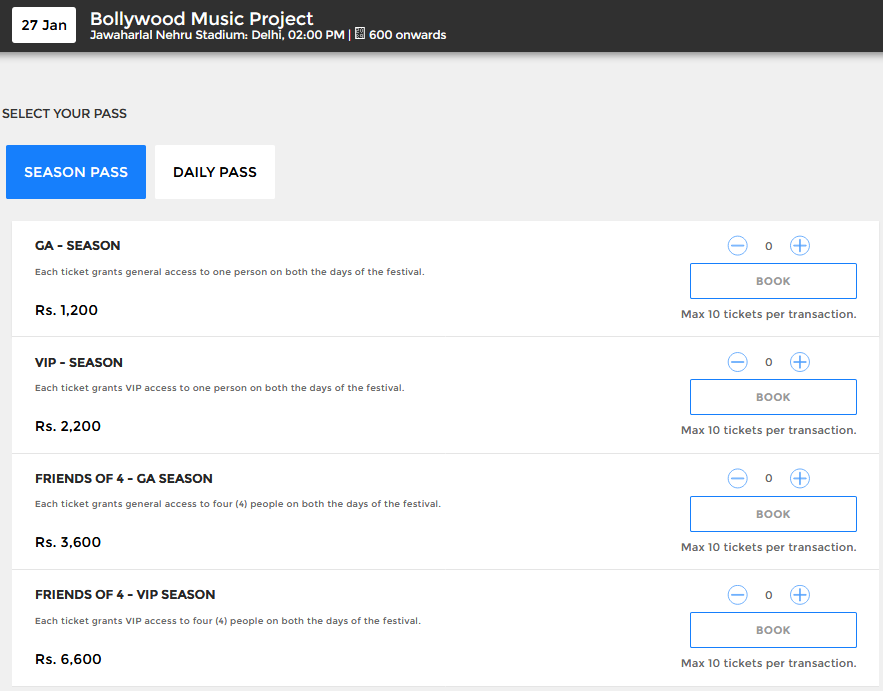Click the VIP - SEASON heading
Viewport: 883px width, 691px height.
pyautogui.click(x=79, y=362)
